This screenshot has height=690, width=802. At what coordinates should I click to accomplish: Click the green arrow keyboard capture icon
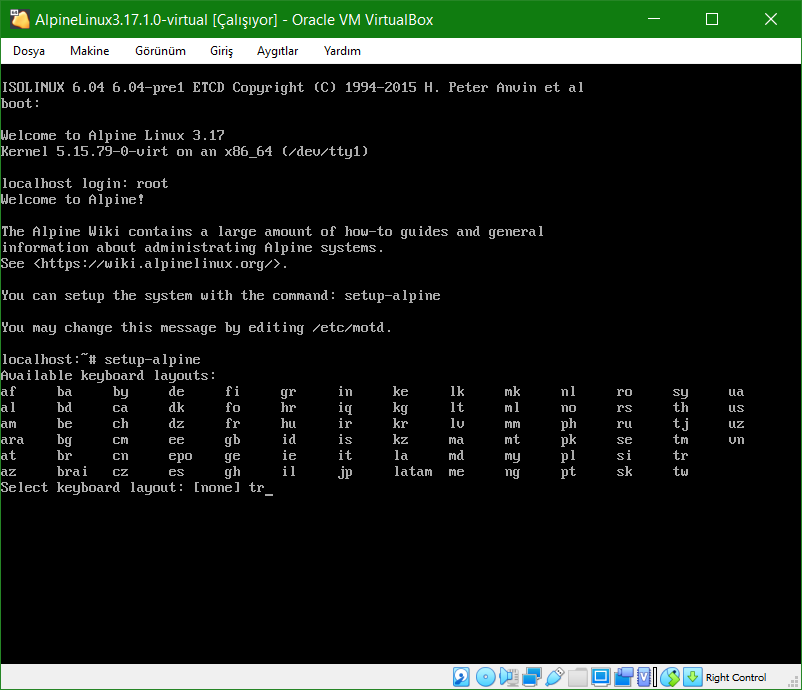click(693, 677)
